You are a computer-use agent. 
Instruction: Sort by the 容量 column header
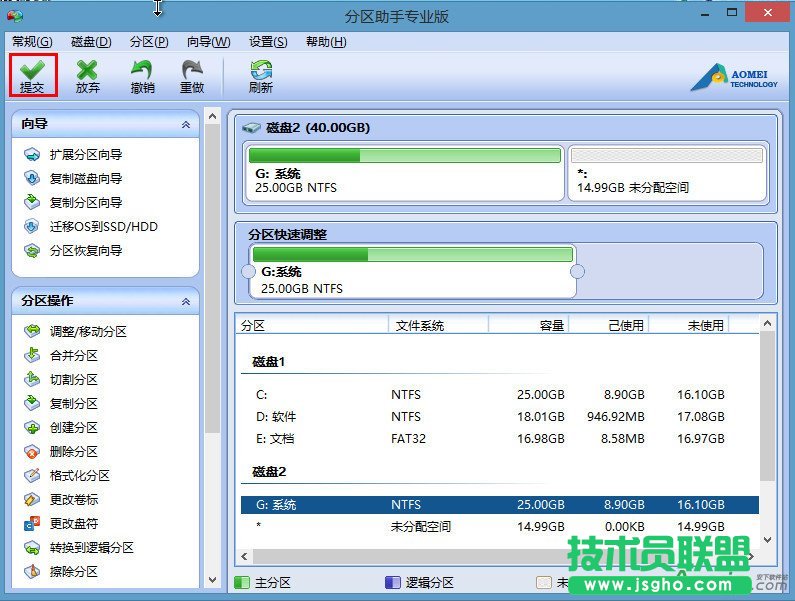click(528, 325)
